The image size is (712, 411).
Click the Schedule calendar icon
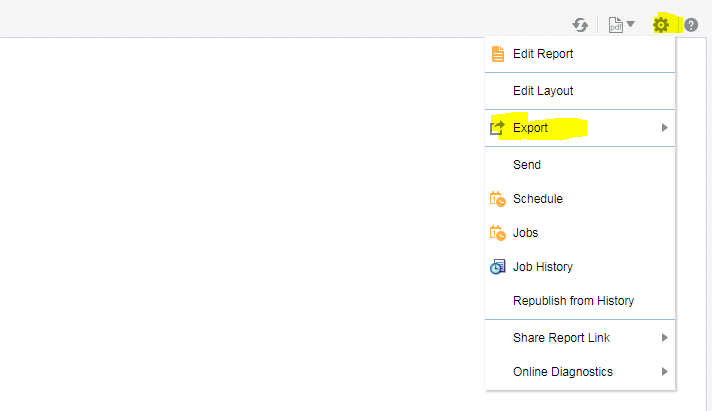click(x=498, y=199)
